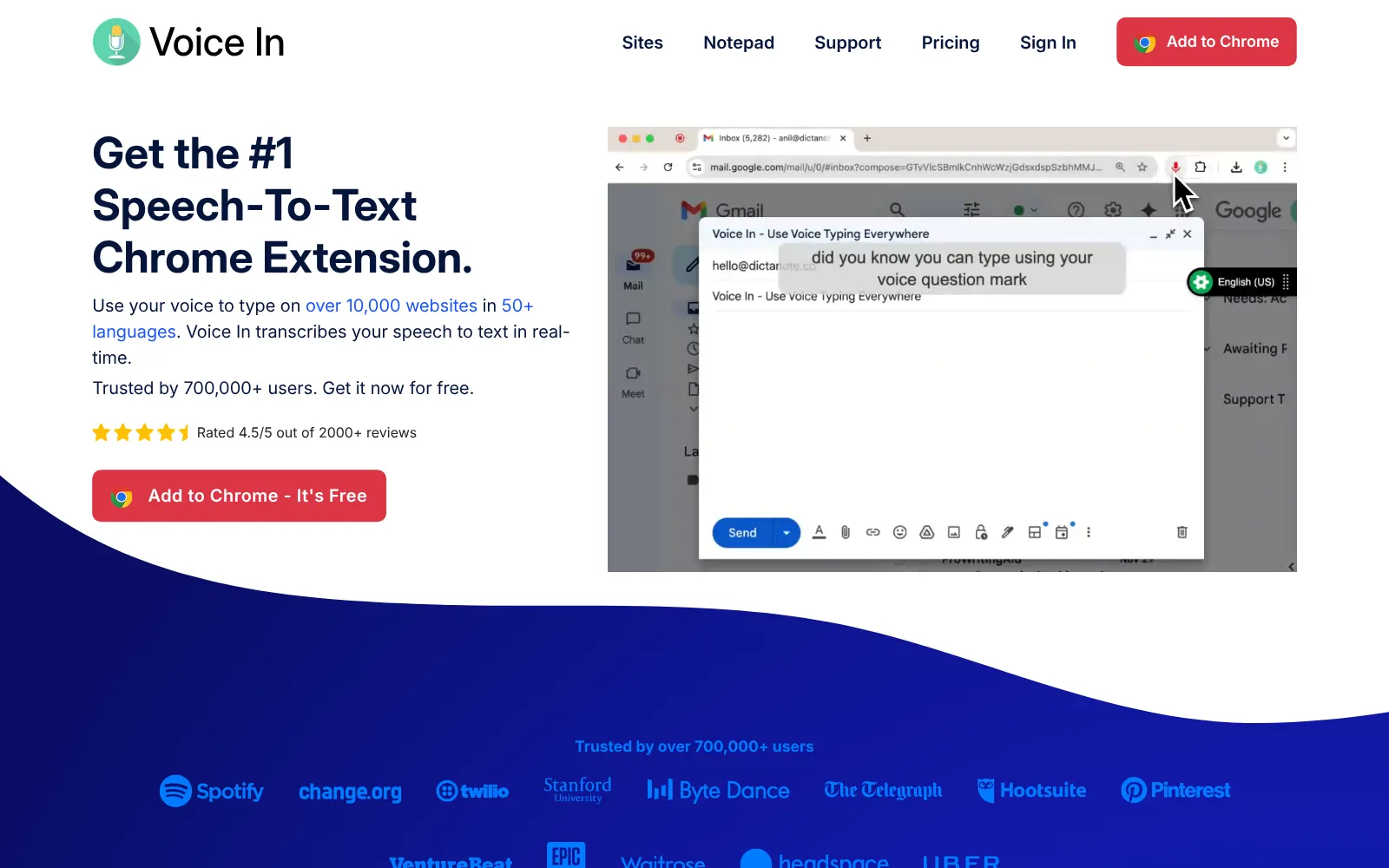1389x868 pixels.
Task: Click the insert signature pen icon in demo
Action: [1008, 532]
